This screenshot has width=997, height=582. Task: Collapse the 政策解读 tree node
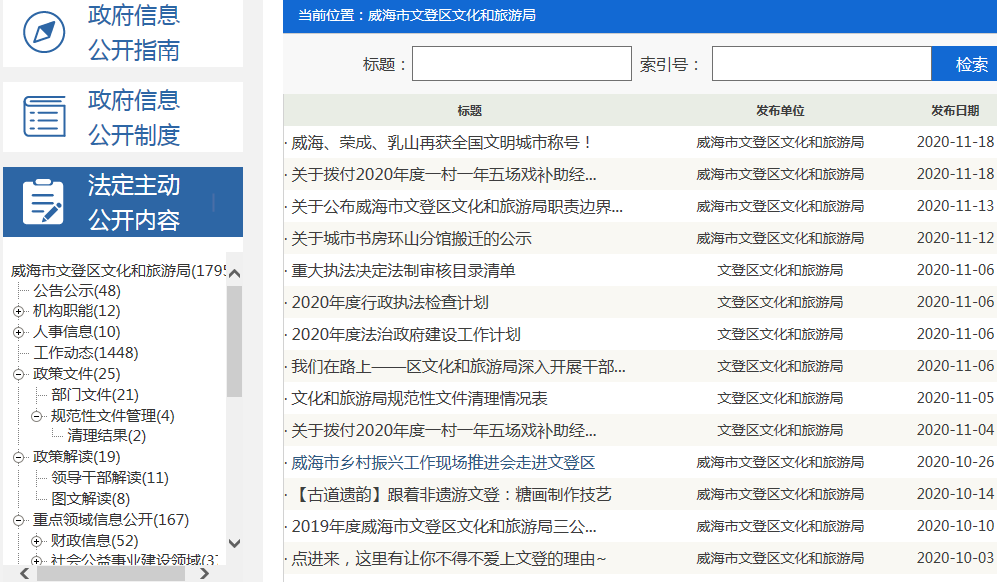(x=19, y=457)
